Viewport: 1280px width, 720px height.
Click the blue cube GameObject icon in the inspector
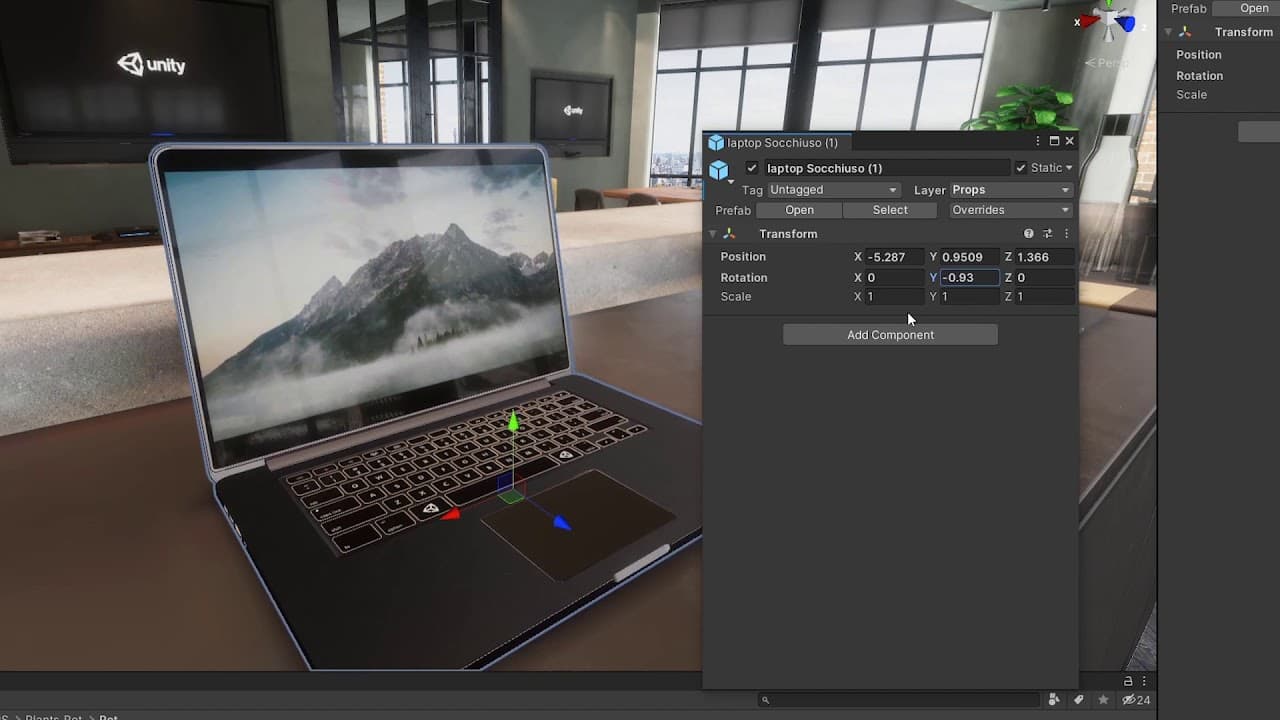coord(719,170)
